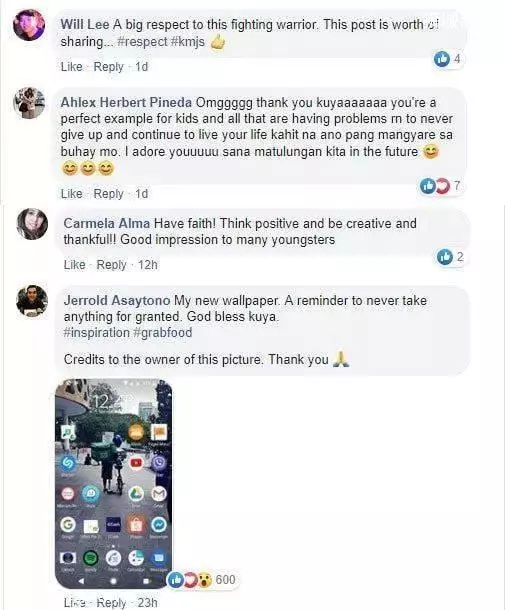View like reactions on Will Lee's comment

pos(448,59)
